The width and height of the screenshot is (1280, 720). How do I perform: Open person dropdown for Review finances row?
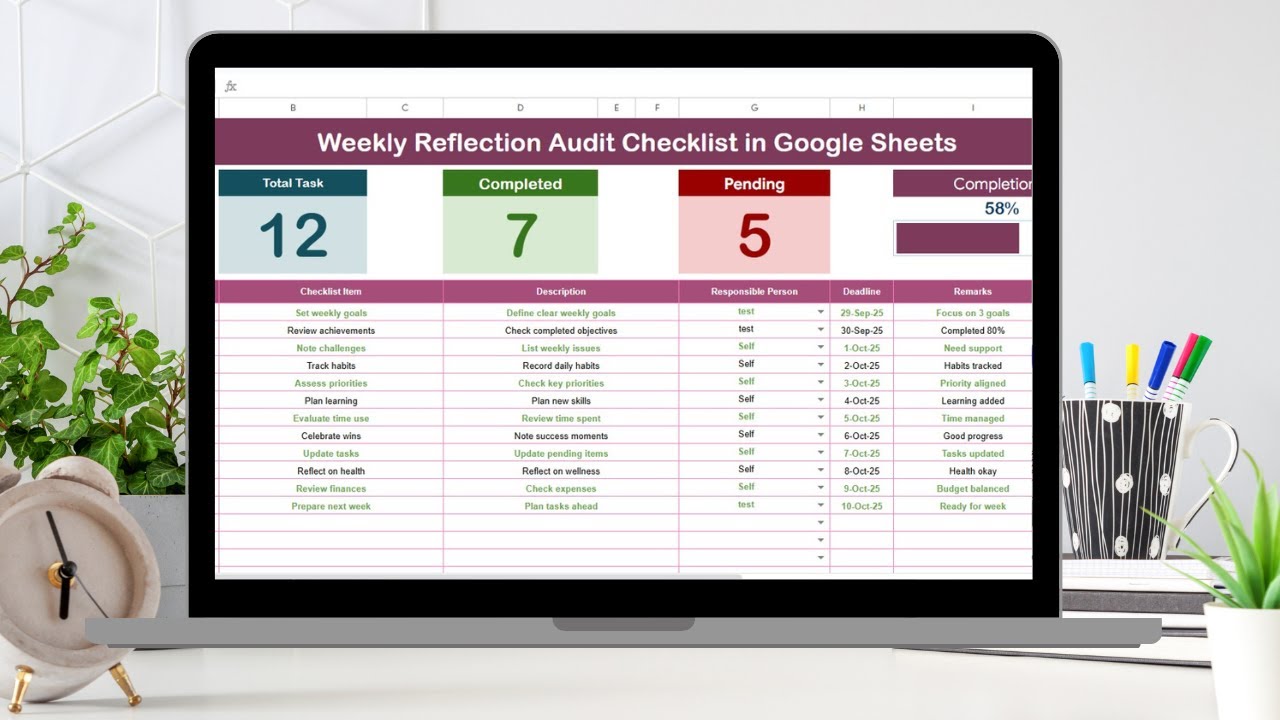821,488
